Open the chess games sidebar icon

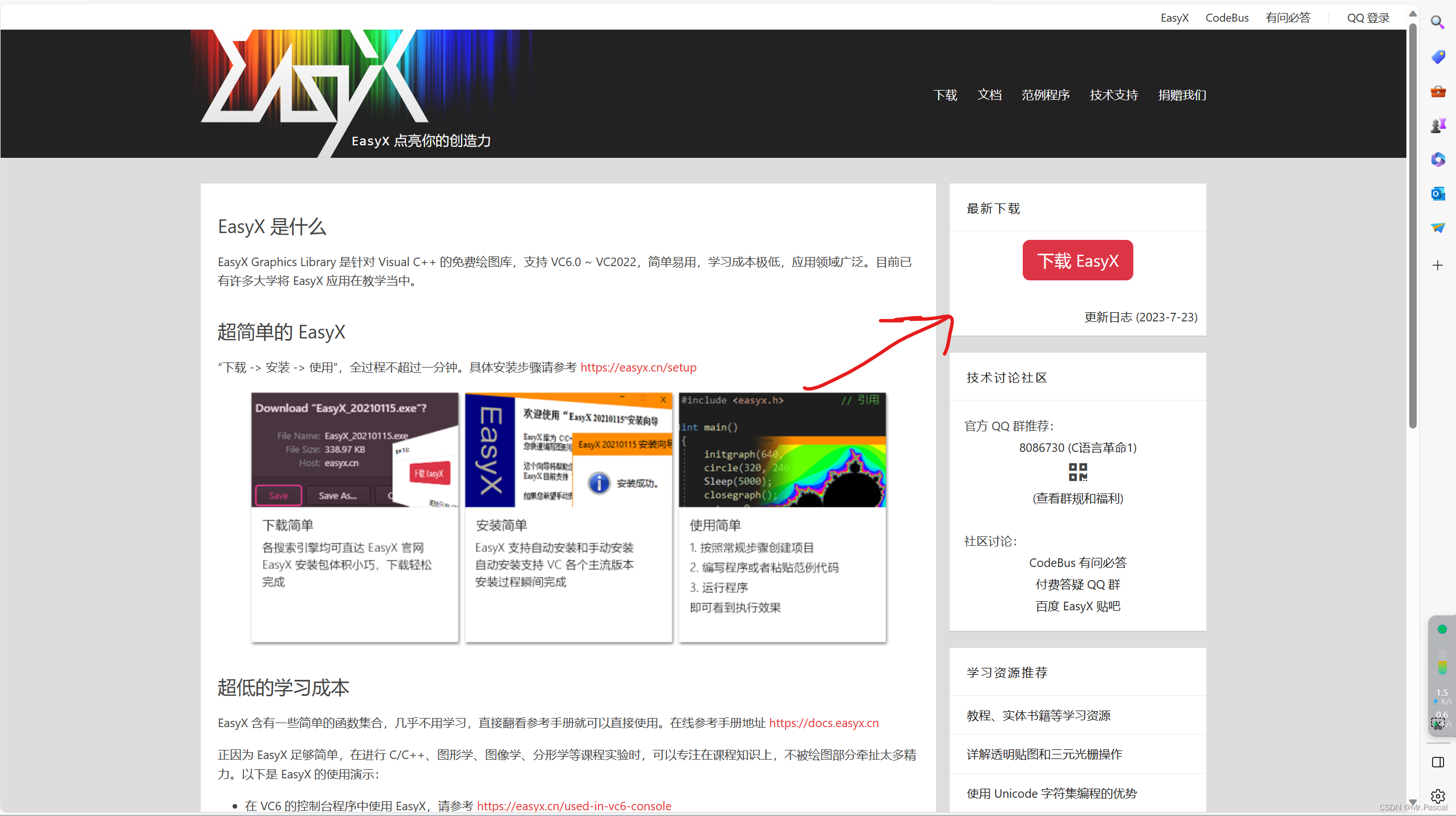tap(1438, 125)
